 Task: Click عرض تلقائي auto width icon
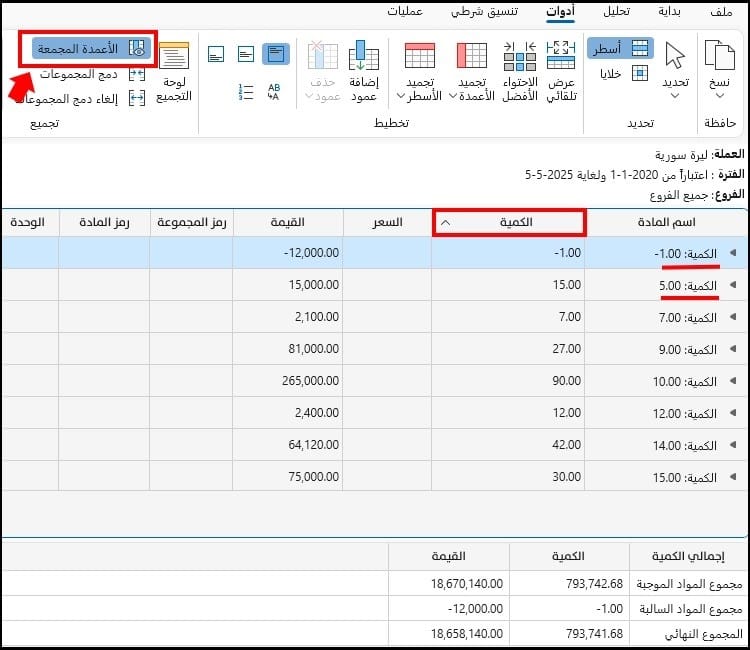point(561,55)
